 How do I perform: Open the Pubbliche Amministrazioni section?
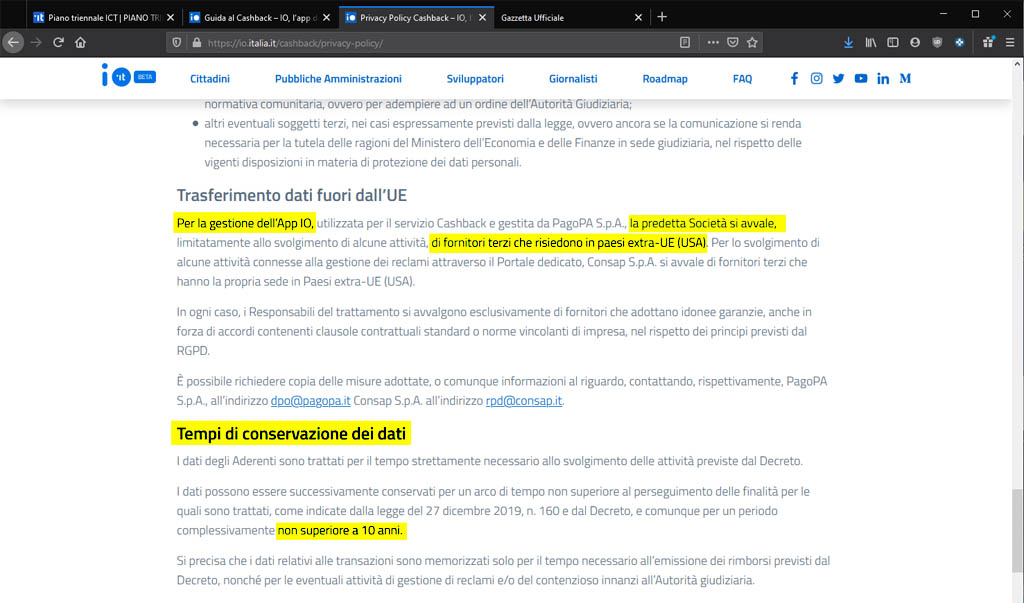pos(338,78)
